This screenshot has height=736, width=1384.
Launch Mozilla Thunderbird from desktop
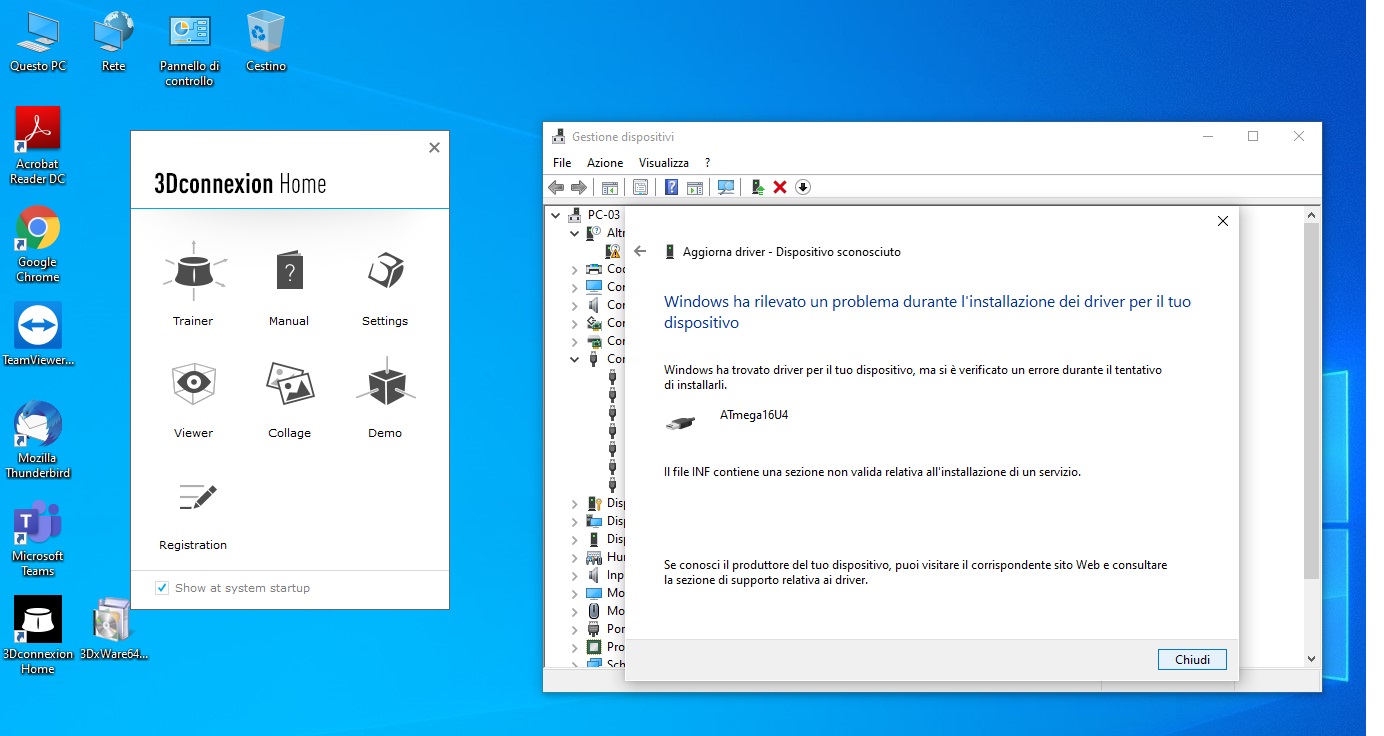tap(38, 441)
